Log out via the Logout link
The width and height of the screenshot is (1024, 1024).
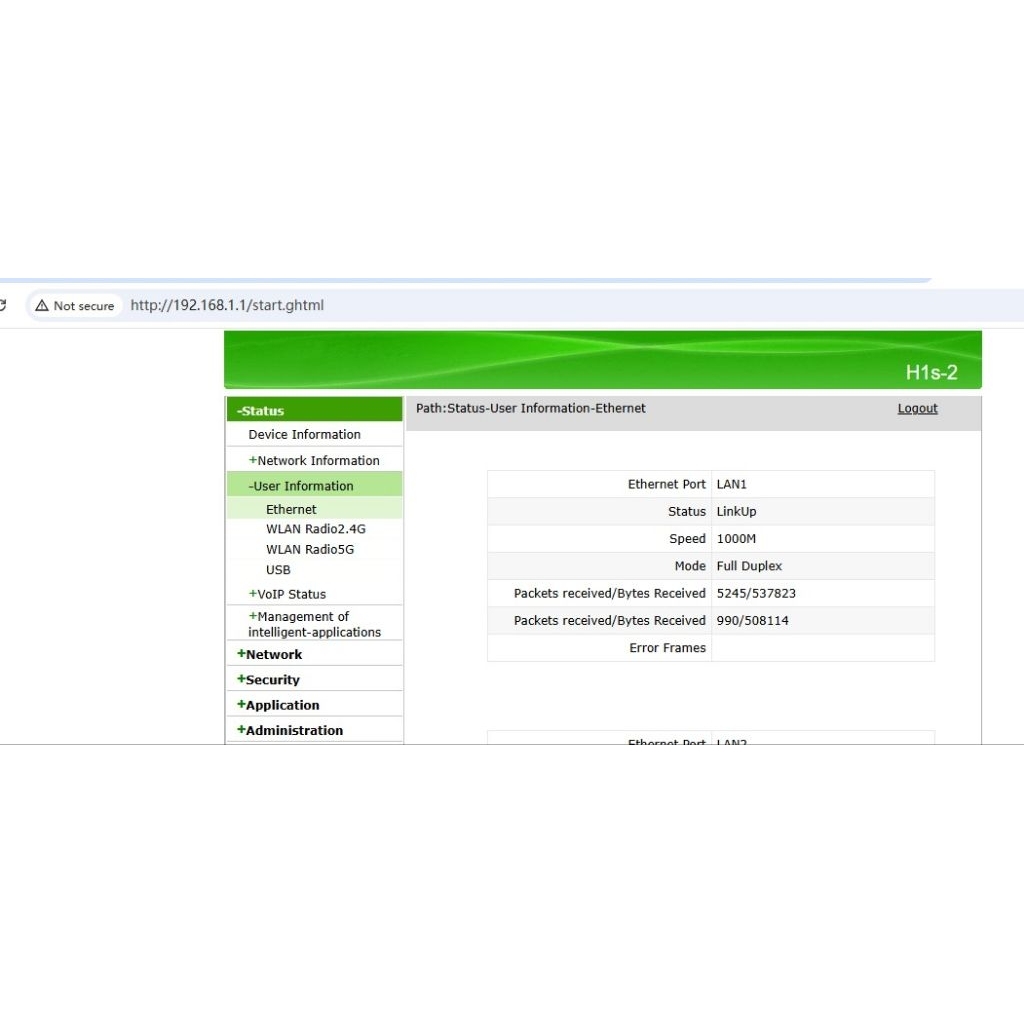pos(917,409)
